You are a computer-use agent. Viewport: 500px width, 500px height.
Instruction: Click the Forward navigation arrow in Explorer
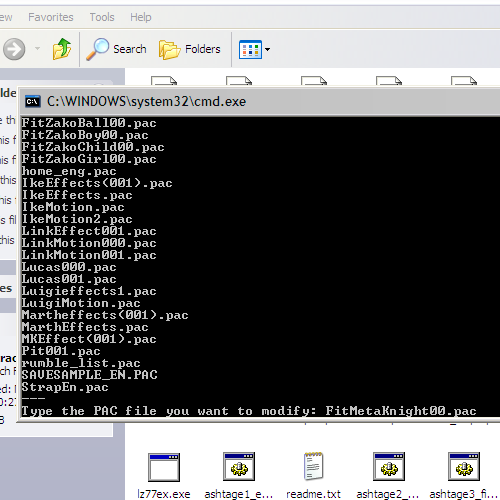pos(14,49)
